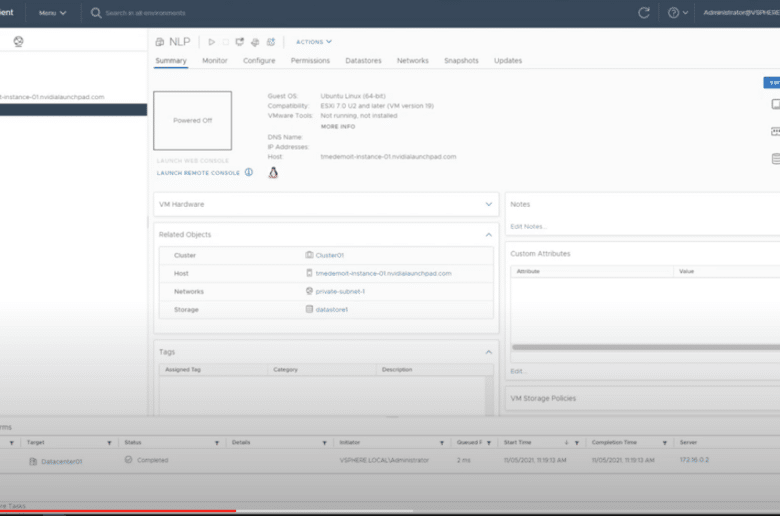Take a snapshot using the toolbar icon
This screenshot has height=516, width=780.
pyautogui.click(x=271, y=42)
